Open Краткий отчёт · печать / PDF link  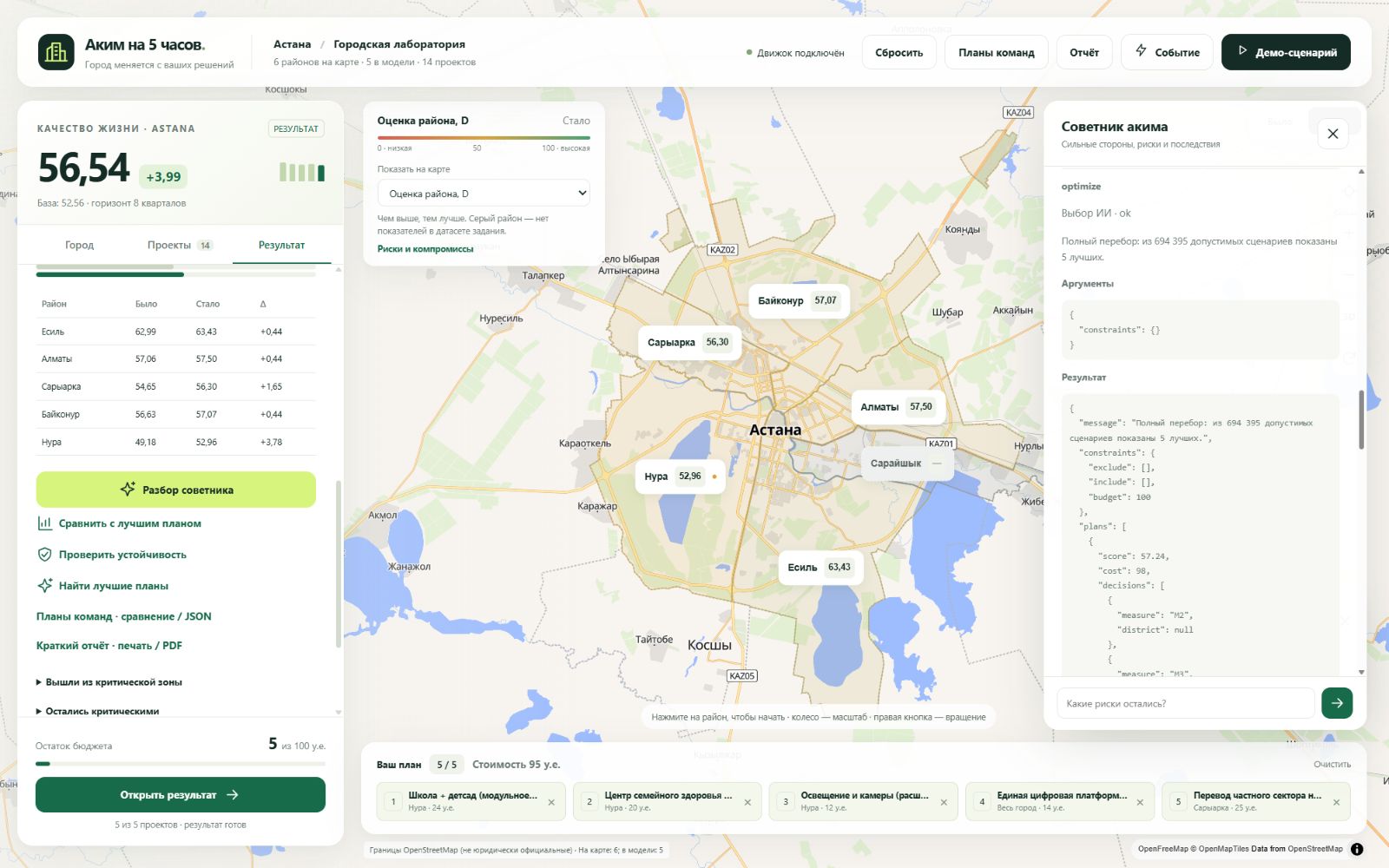pyautogui.click(x=109, y=646)
